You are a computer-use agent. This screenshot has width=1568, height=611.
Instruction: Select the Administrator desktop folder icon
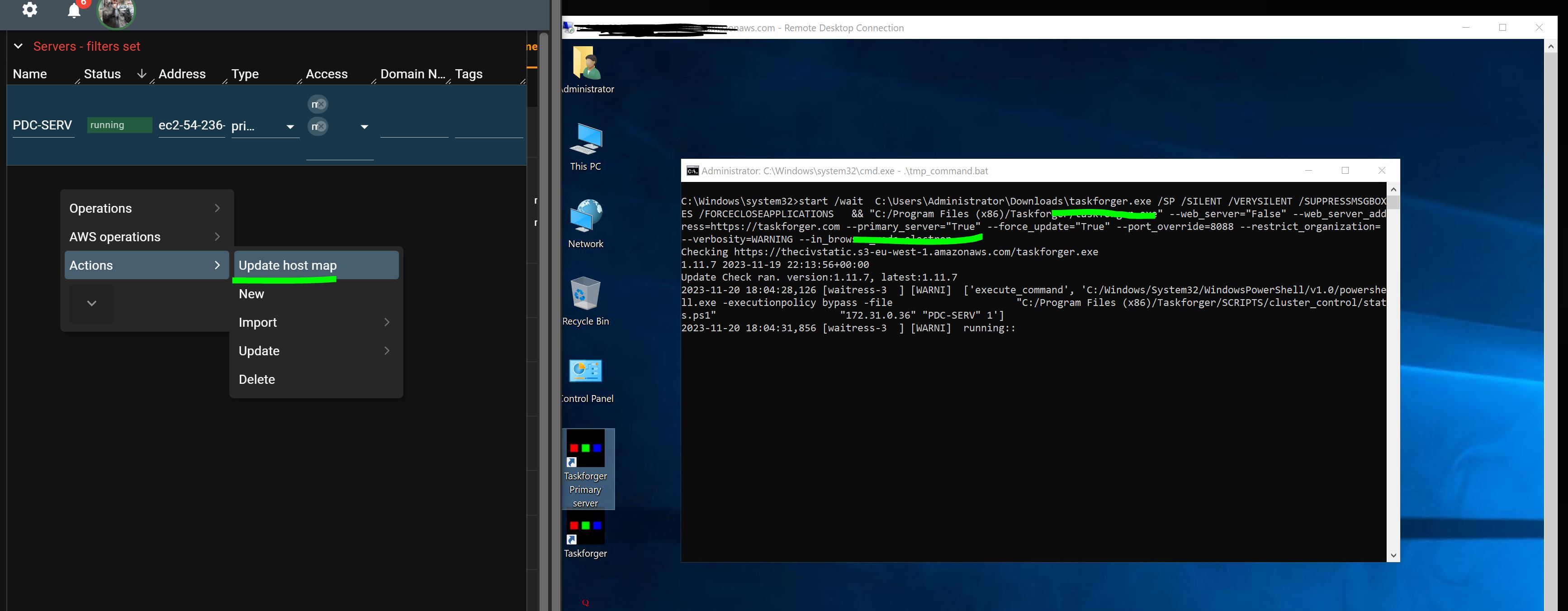click(x=587, y=69)
